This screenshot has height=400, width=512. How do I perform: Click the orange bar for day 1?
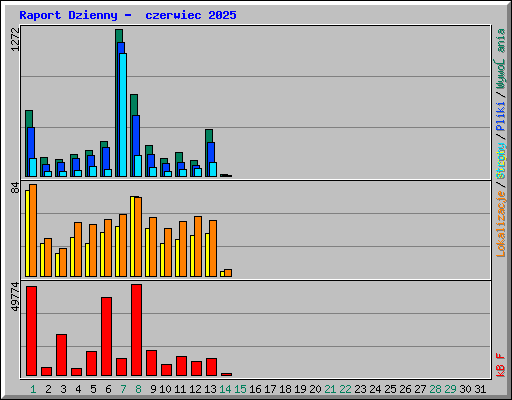(x=33, y=230)
